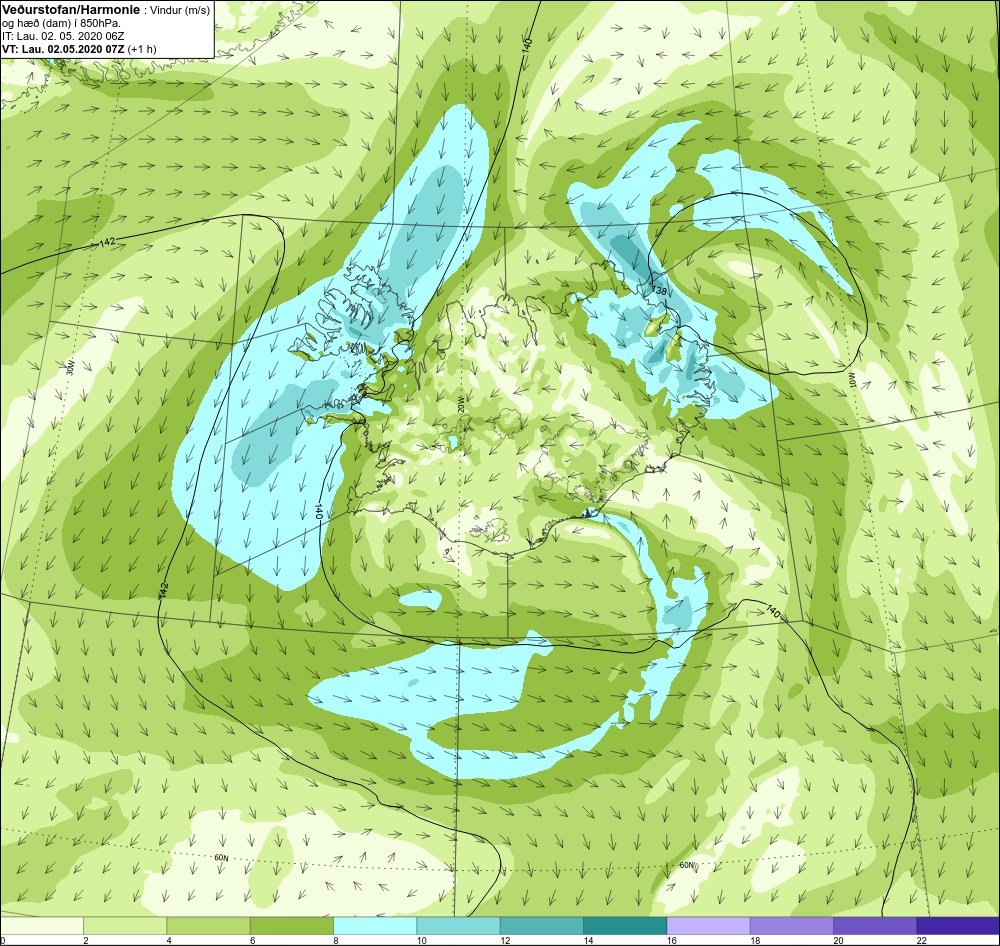Click the '138' height contour label northeast of Iceland
The width and height of the screenshot is (1000, 946).
click(x=659, y=291)
